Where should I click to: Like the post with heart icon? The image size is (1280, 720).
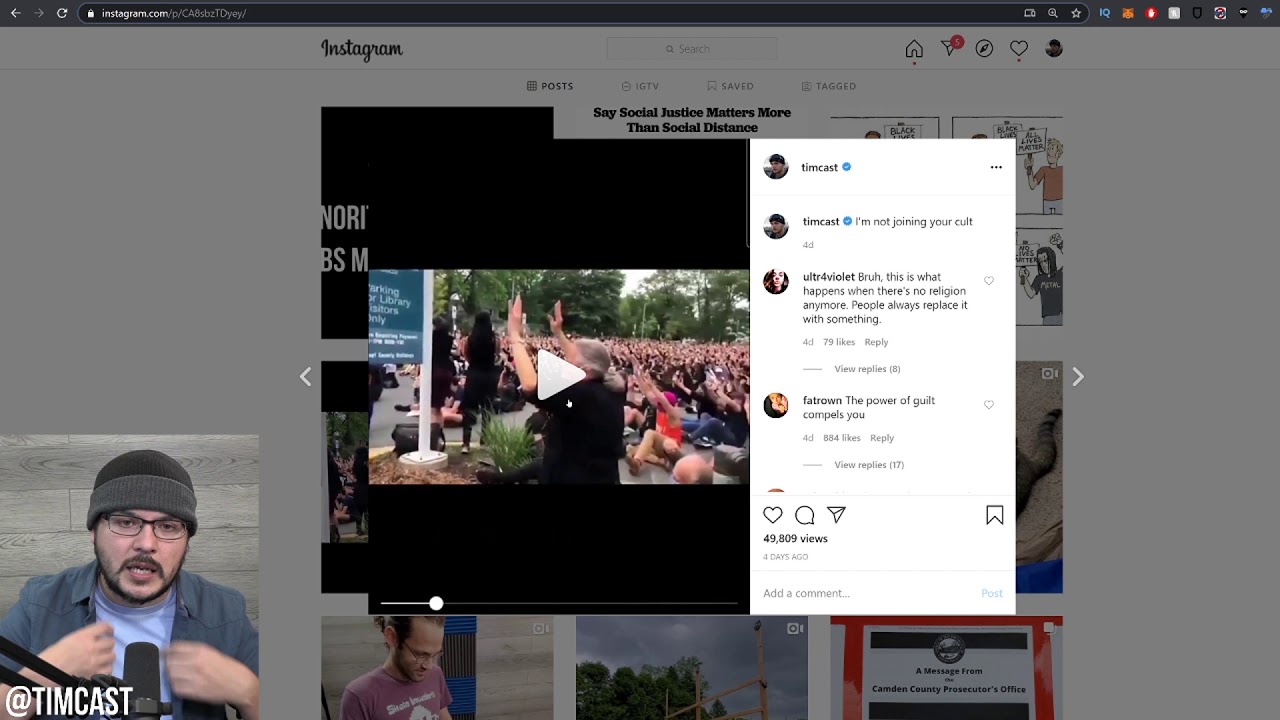[x=773, y=515]
